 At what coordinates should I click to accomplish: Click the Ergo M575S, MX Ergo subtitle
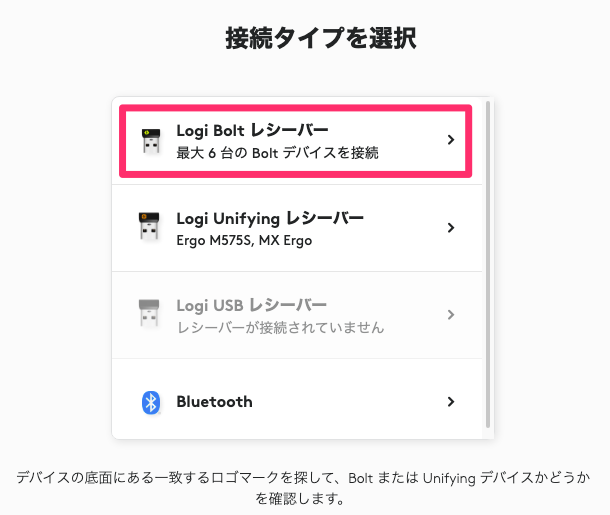[244, 240]
